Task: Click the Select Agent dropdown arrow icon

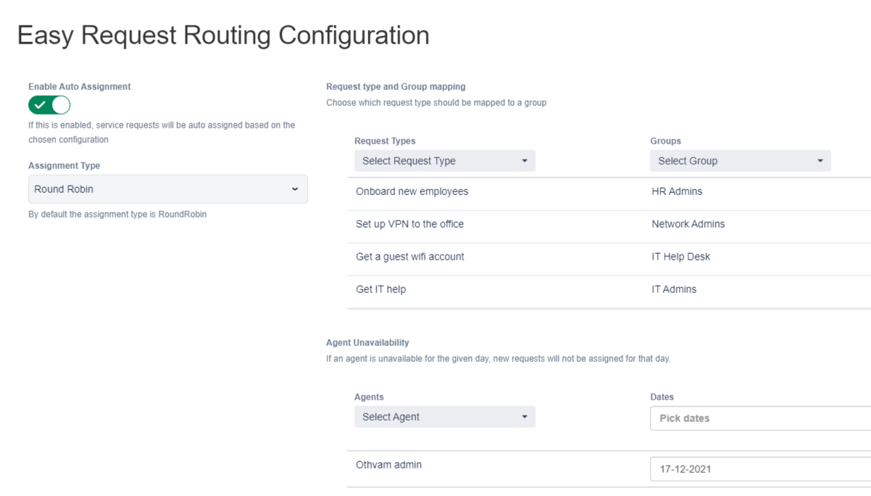Action: click(524, 417)
